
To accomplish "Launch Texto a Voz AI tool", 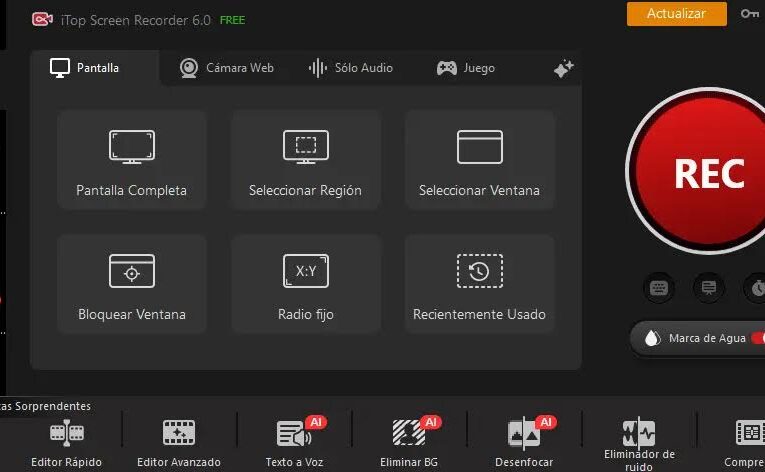I will (x=294, y=442).
